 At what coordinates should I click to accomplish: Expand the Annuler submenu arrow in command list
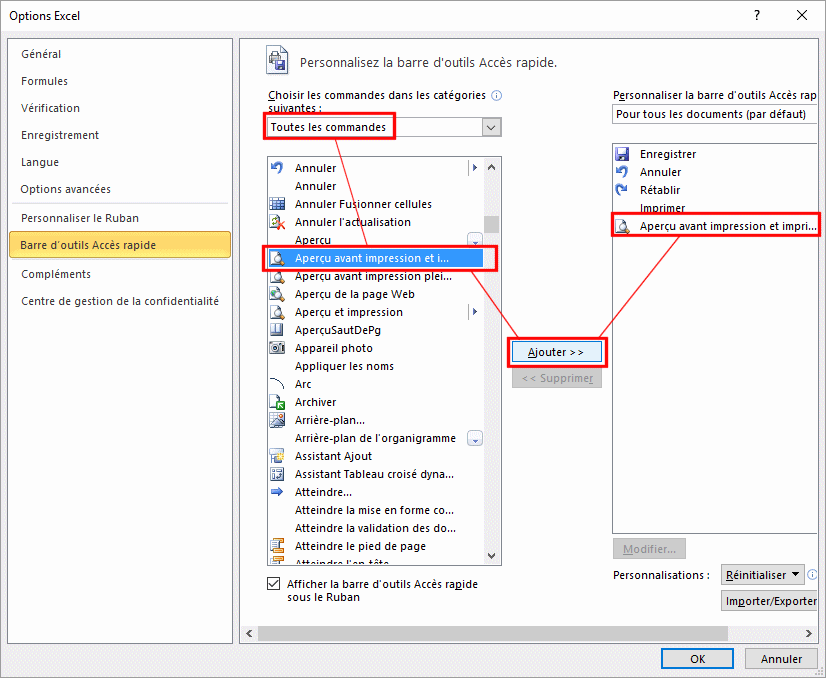click(475, 168)
